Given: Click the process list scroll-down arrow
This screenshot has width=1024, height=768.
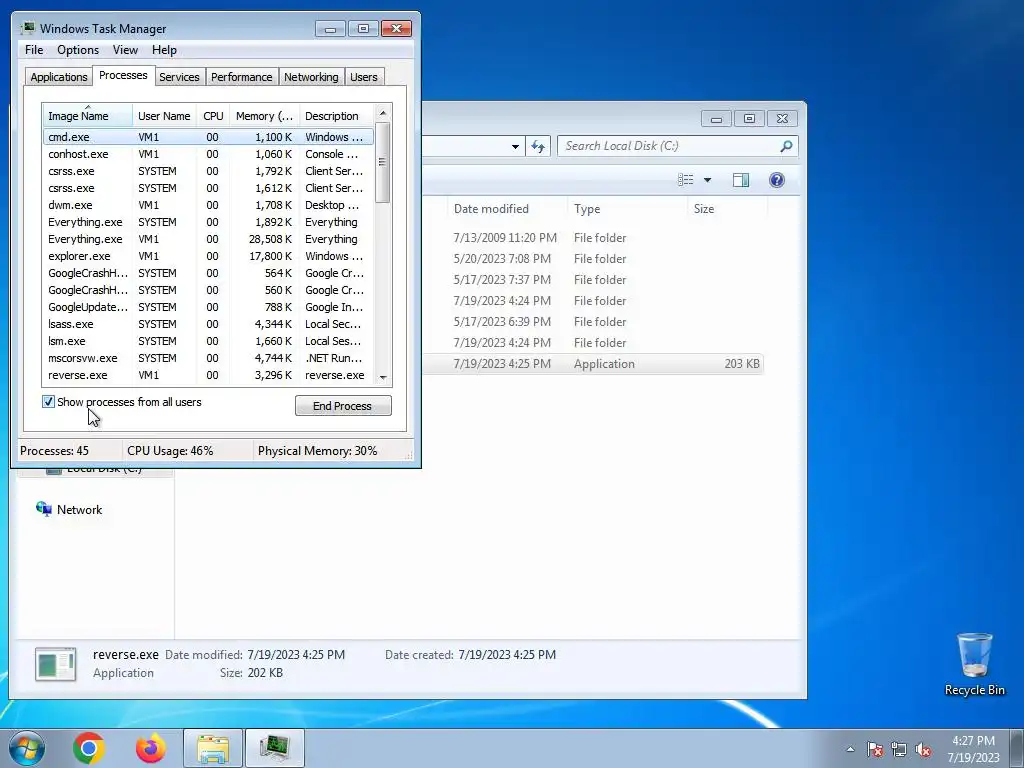Looking at the screenshot, I should point(383,377).
